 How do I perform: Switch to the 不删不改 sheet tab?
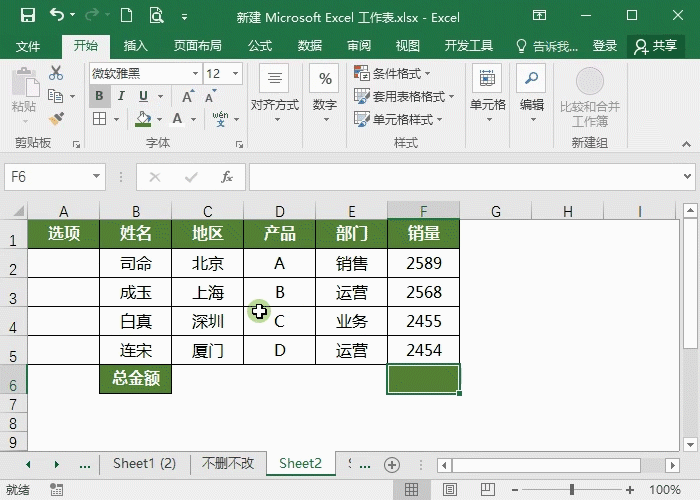tap(228, 463)
